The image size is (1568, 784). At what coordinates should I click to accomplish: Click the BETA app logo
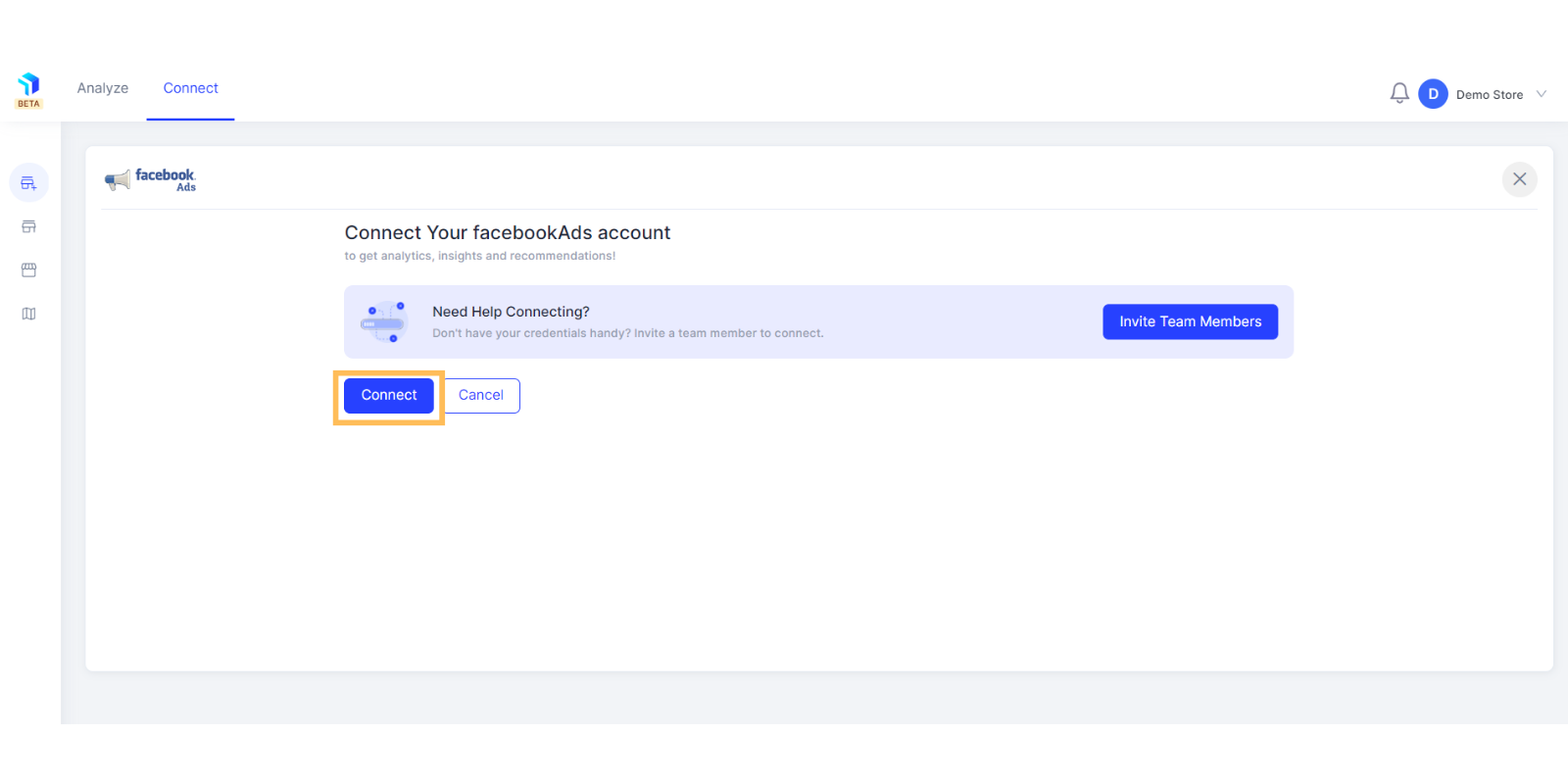[28, 89]
